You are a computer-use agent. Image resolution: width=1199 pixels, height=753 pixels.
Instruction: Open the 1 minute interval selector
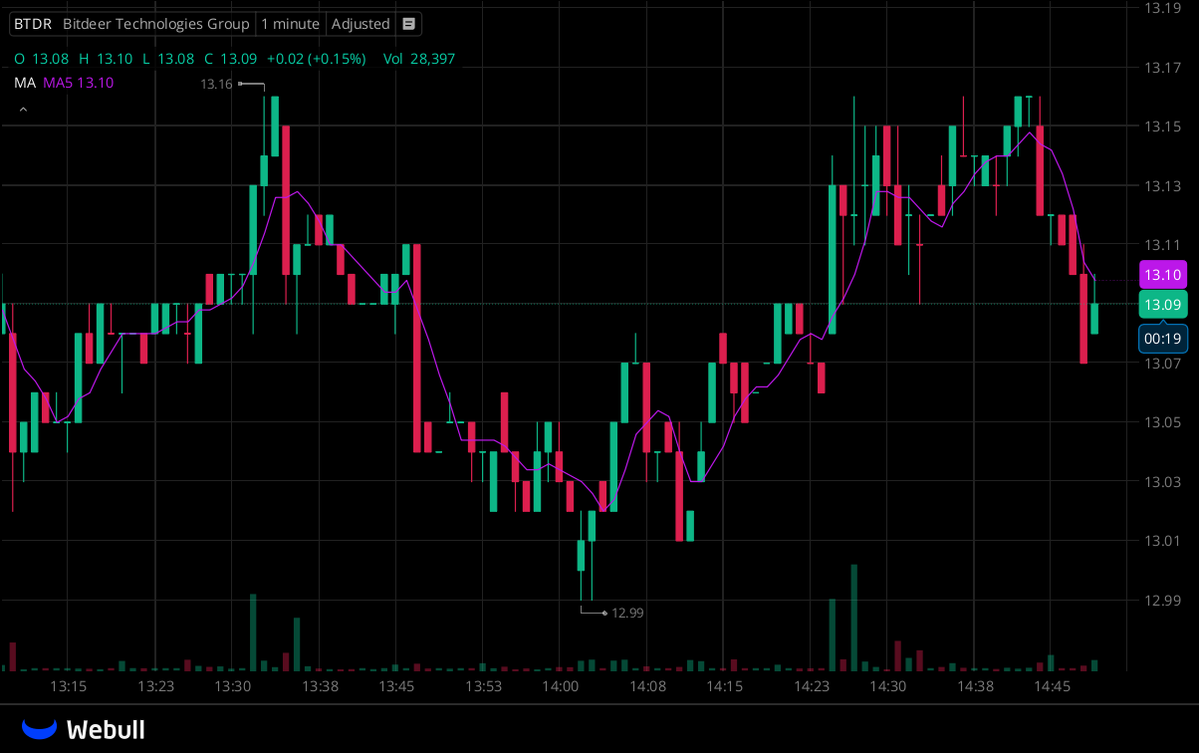[x=290, y=24]
